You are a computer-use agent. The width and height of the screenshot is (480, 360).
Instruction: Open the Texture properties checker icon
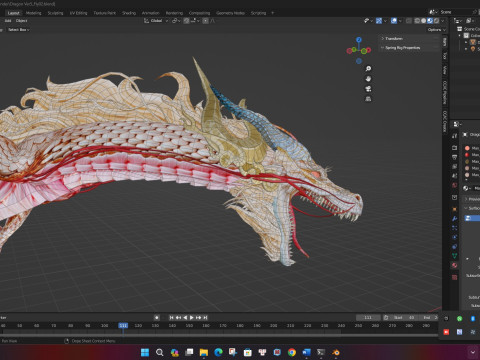click(x=454, y=277)
